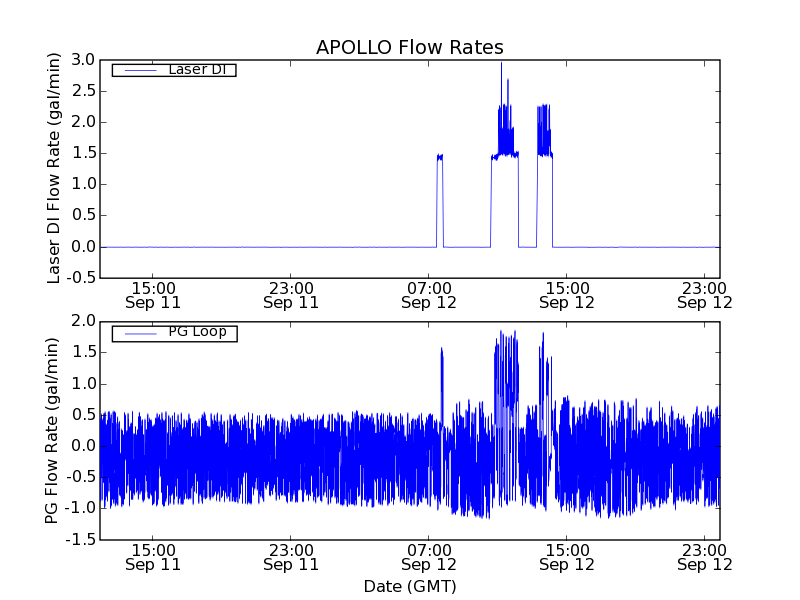
Task: Click "23:00 Sep 11" under the PG Loop plot
Action: click(291, 557)
